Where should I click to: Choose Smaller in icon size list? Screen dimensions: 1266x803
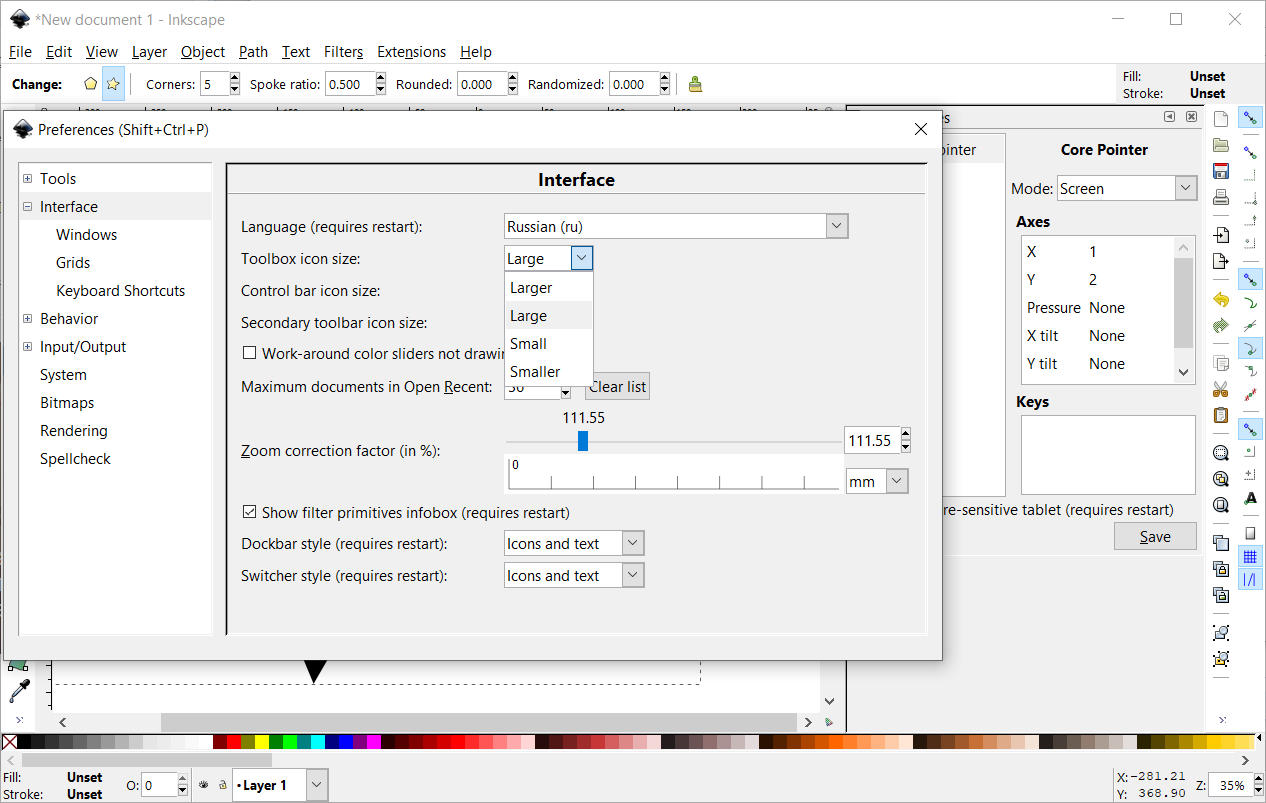click(x=549, y=371)
